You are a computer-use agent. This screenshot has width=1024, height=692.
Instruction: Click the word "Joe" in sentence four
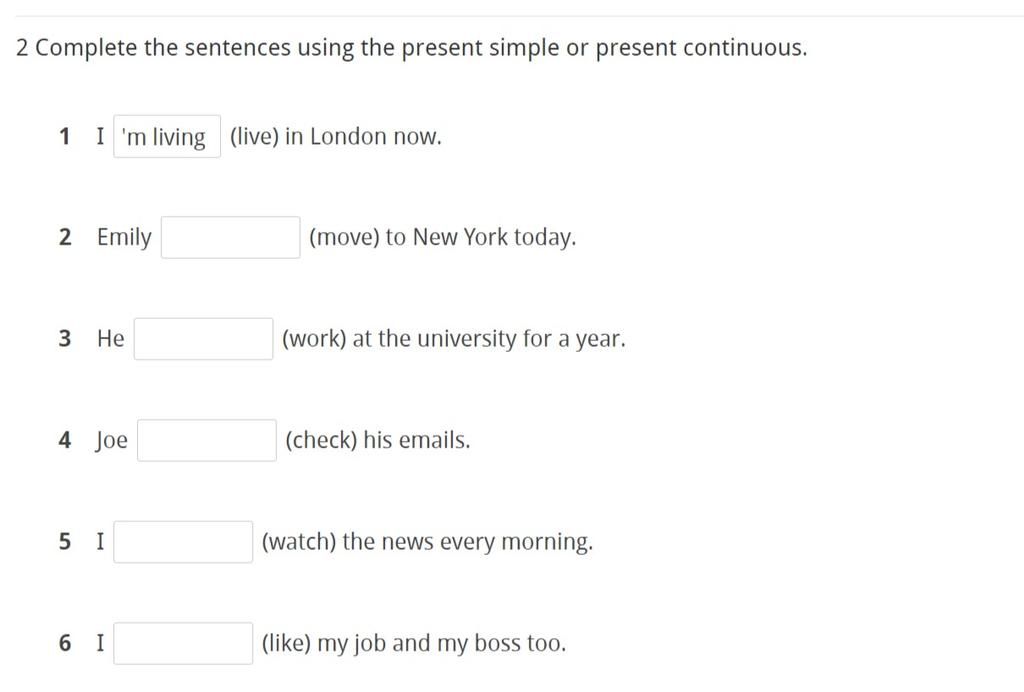(112, 441)
